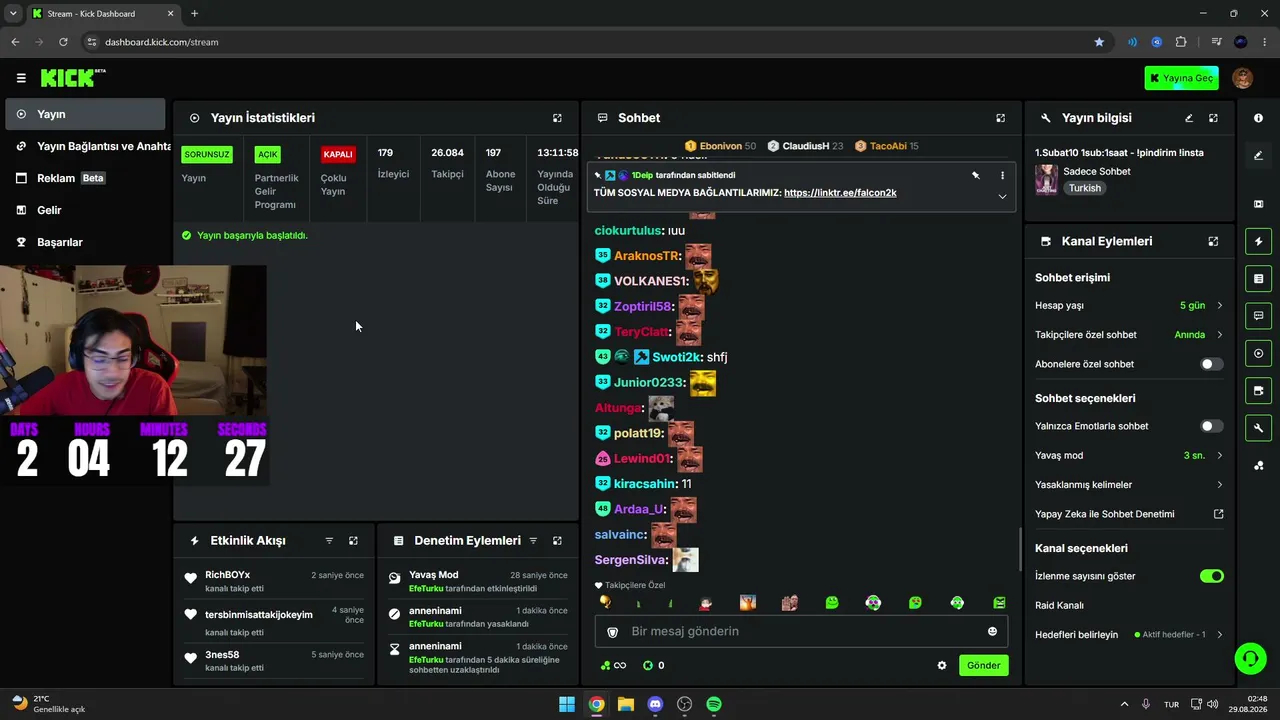This screenshot has height=720, width=1280.
Task: Filter the Etkinlik Akışı feed
Action: point(329,541)
